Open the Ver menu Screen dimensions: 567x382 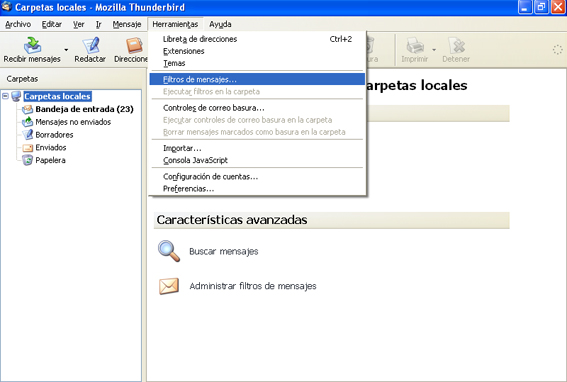click(78, 24)
